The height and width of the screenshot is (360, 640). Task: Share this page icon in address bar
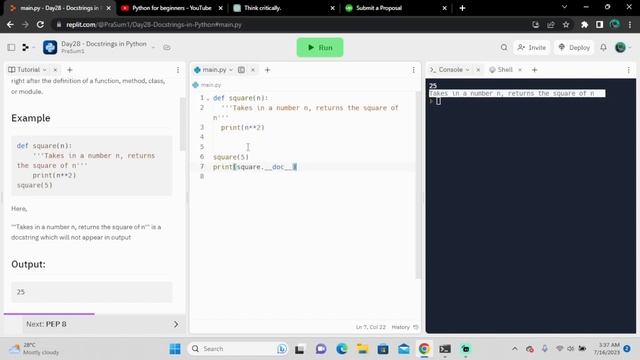click(x=551, y=24)
